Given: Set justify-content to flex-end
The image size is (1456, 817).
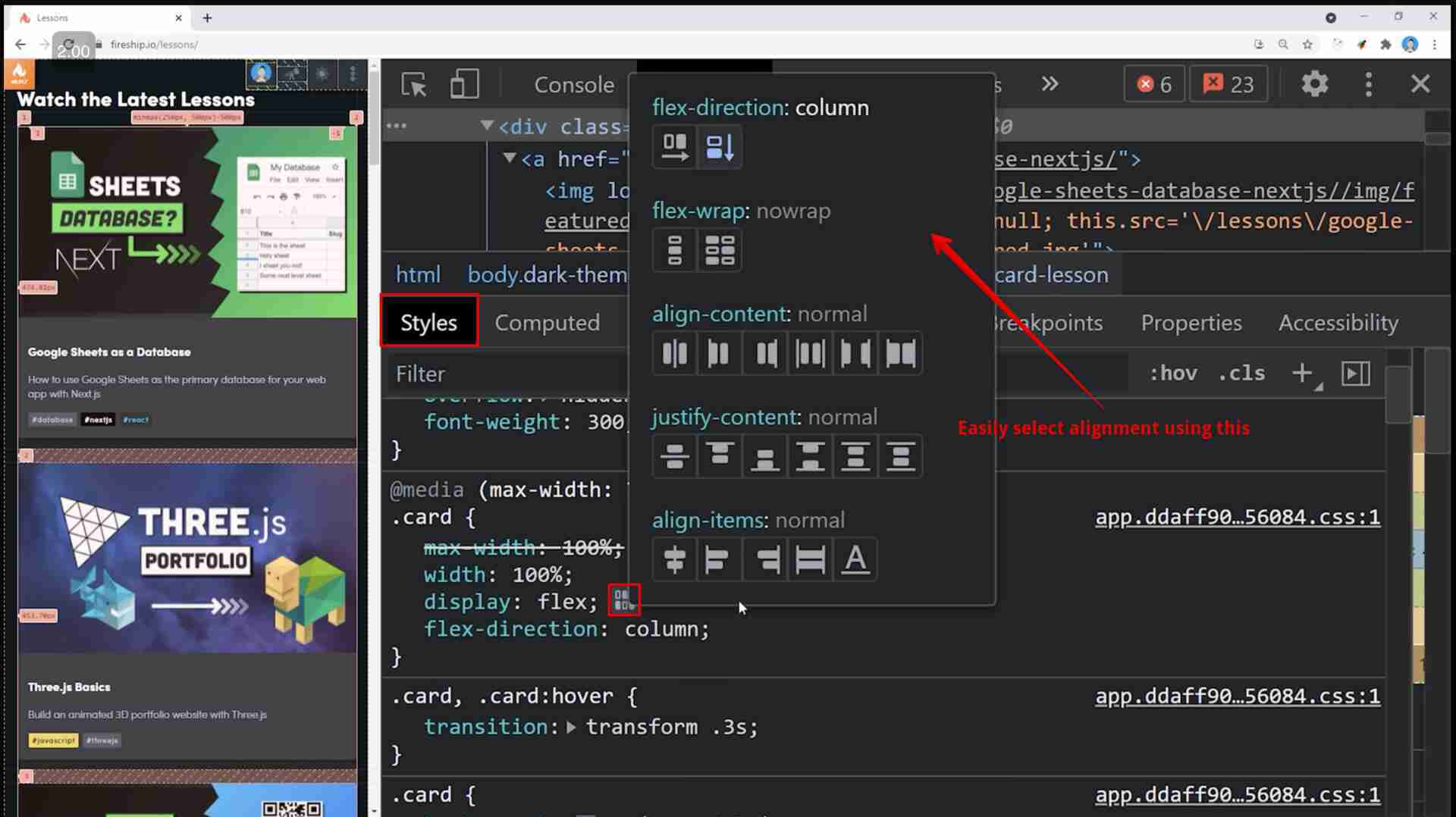Looking at the screenshot, I should point(764,456).
